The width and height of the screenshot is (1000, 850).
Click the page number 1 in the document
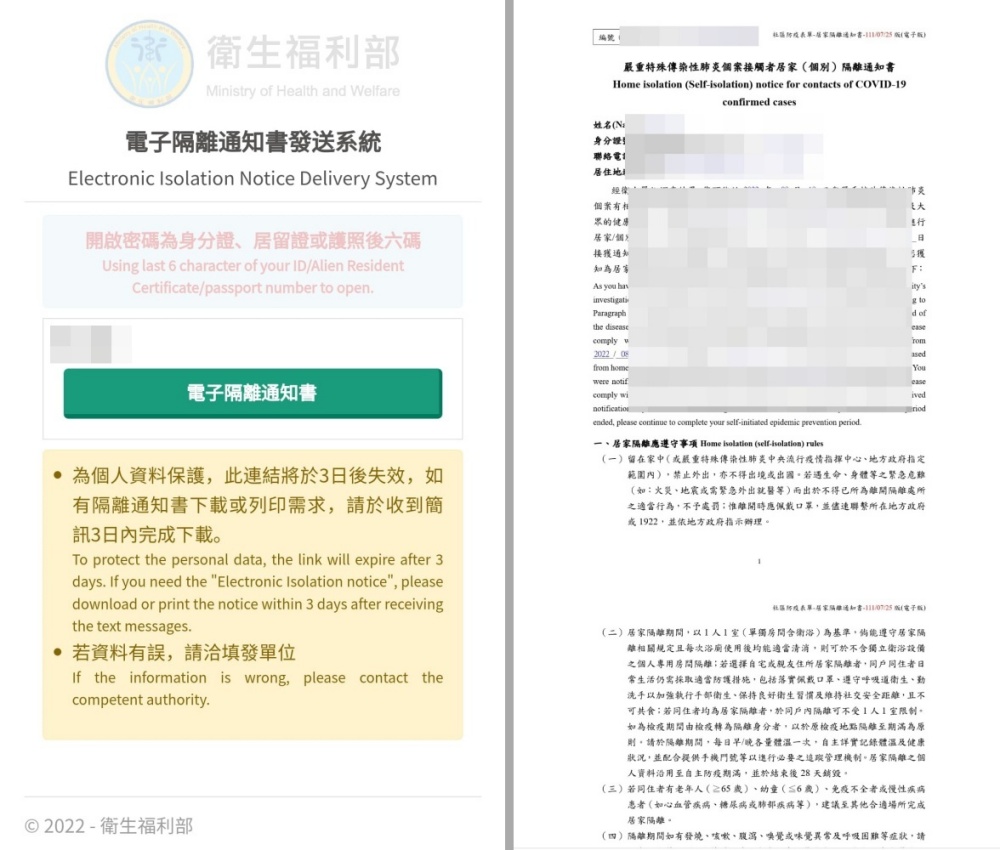(759, 562)
